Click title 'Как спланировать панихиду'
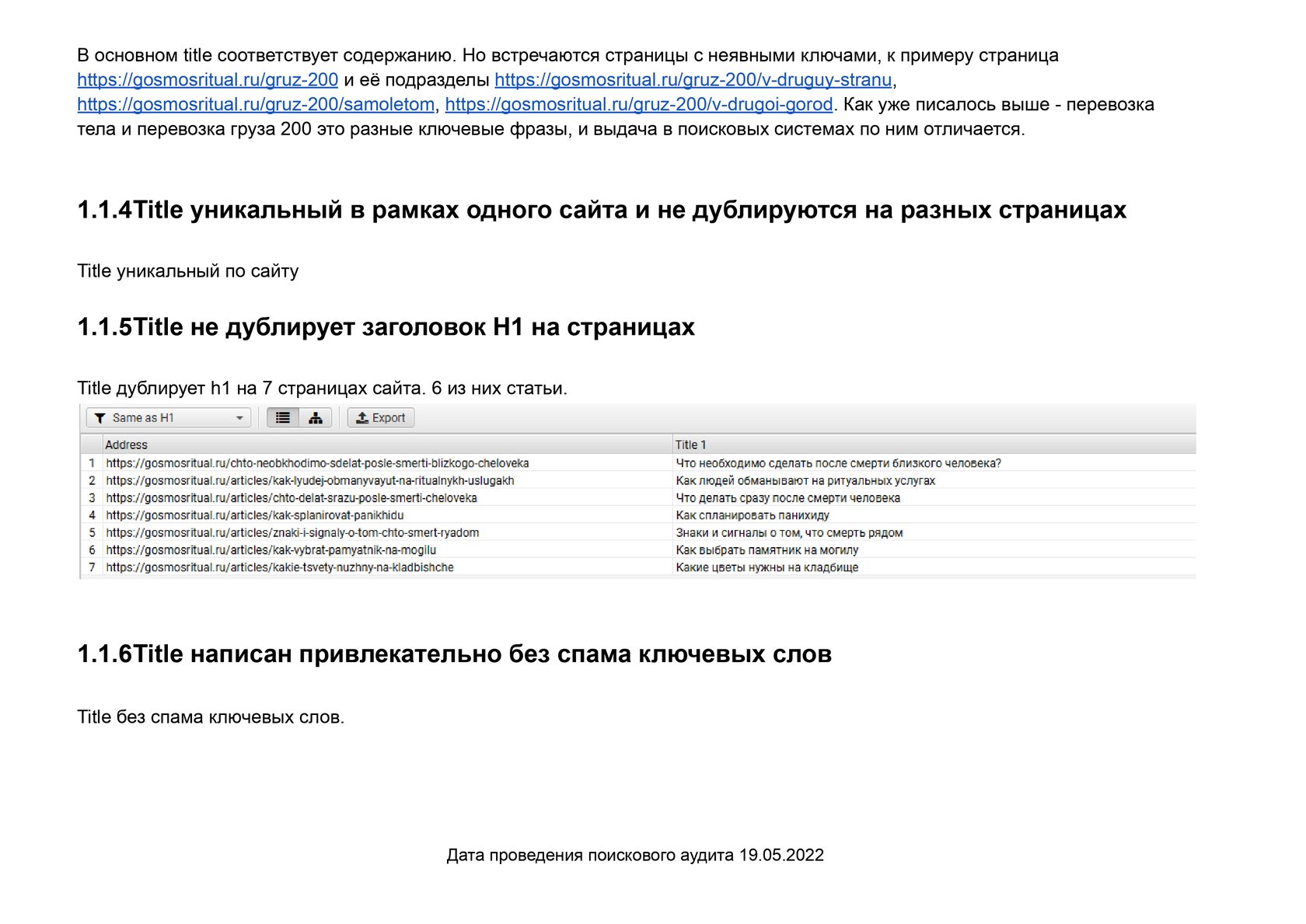Screen dimensions: 1306x924 pyautogui.click(x=753, y=515)
